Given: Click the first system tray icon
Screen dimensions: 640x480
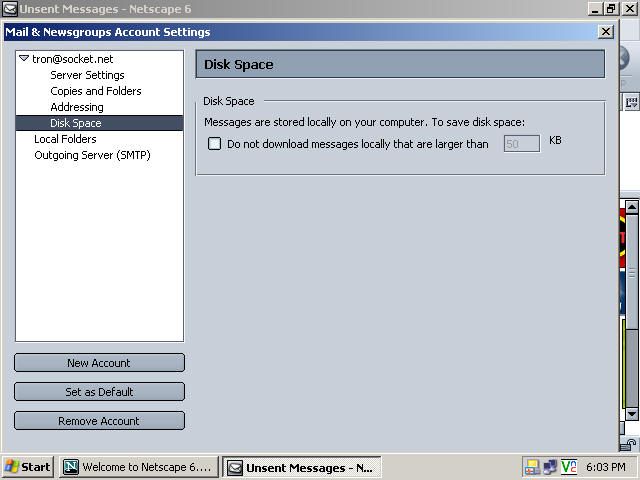Looking at the screenshot, I should (532, 467).
